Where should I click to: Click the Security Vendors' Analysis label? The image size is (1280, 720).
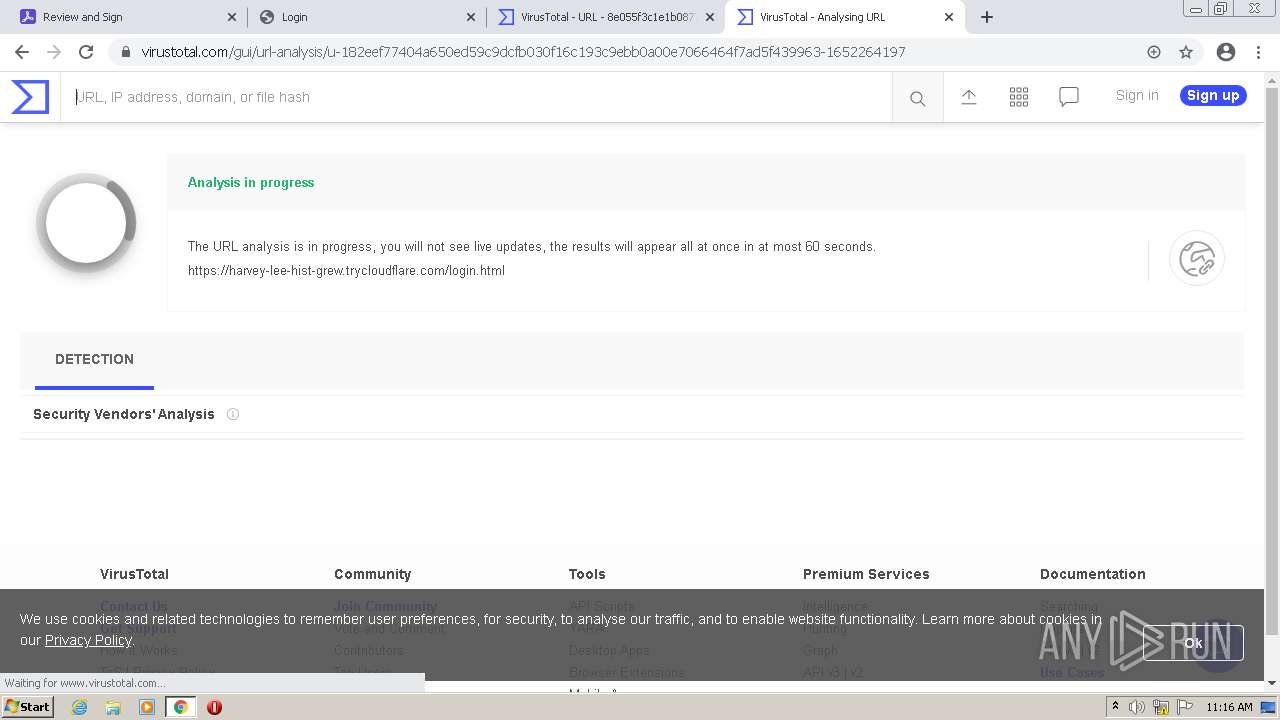click(x=124, y=414)
